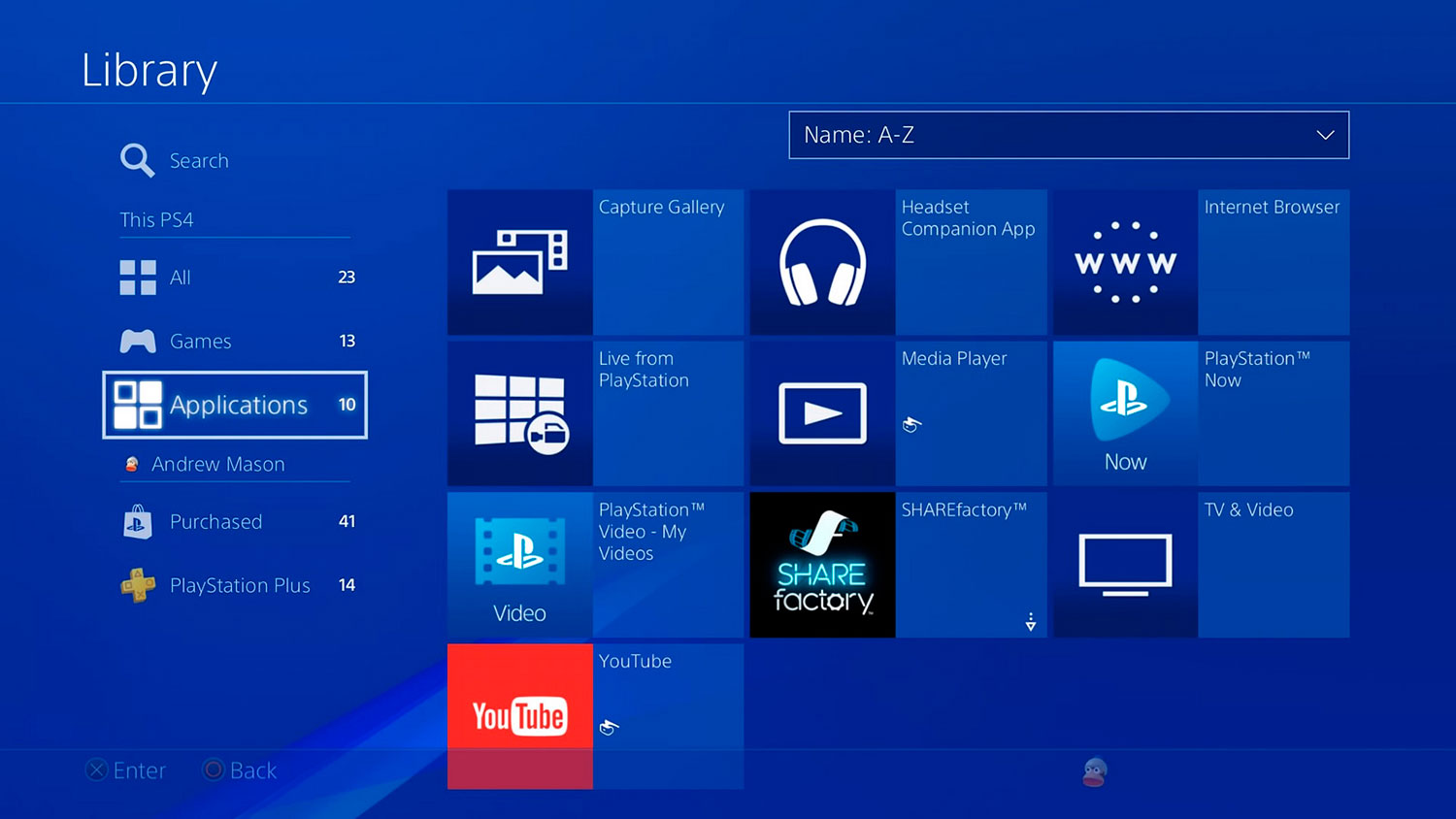This screenshot has height=819, width=1456.
Task: Open the Name: A-Z sort dropdown
Action: (1069, 135)
